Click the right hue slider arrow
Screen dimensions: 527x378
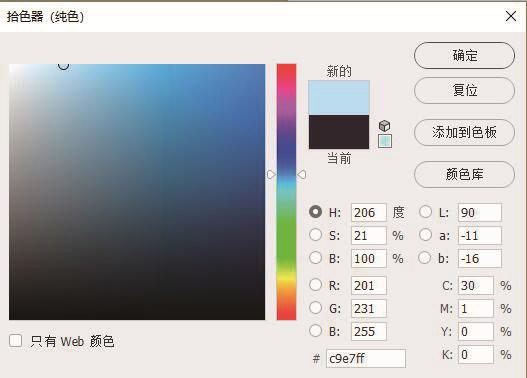click(x=301, y=175)
